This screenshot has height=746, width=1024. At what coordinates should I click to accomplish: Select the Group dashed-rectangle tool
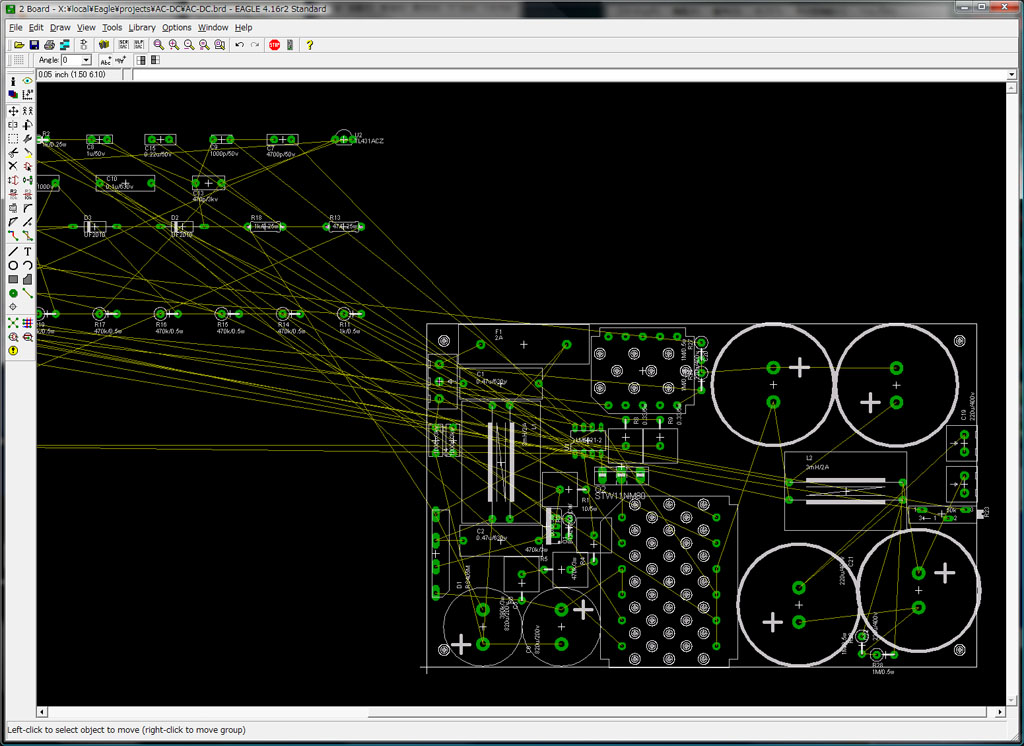point(12,138)
